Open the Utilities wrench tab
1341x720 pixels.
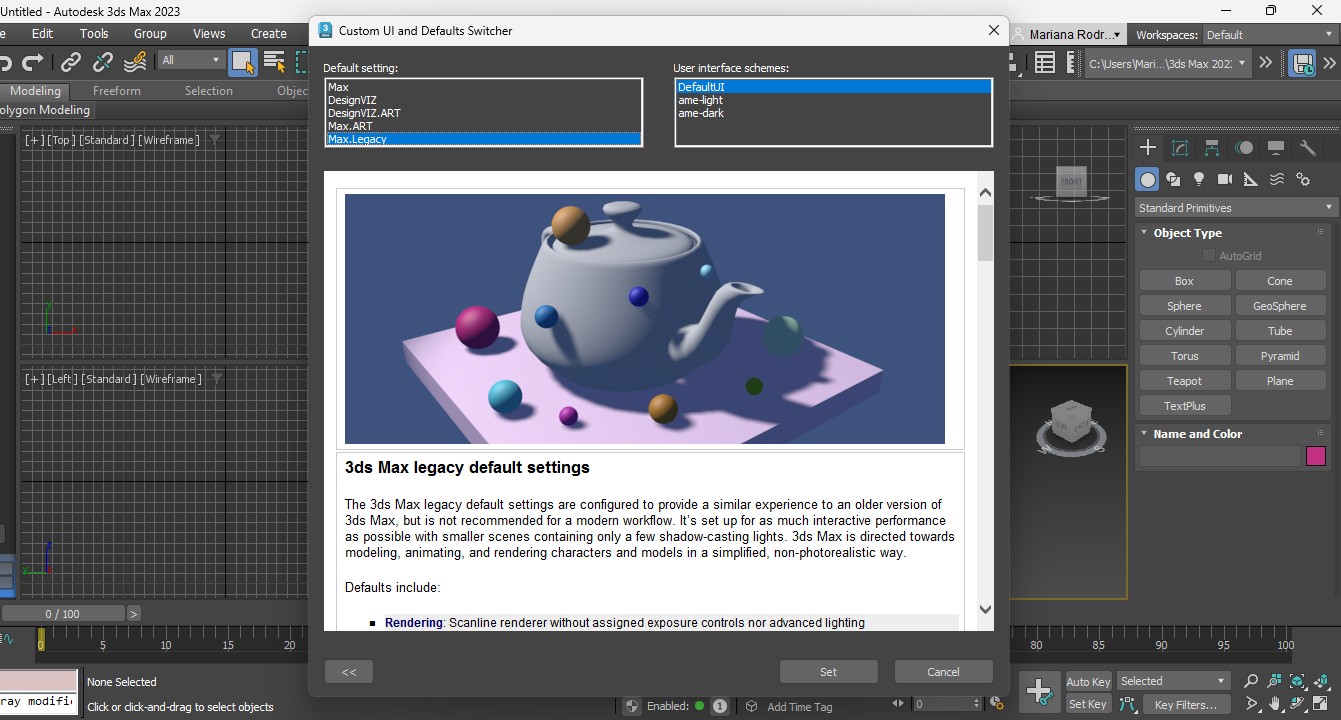[1307, 148]
